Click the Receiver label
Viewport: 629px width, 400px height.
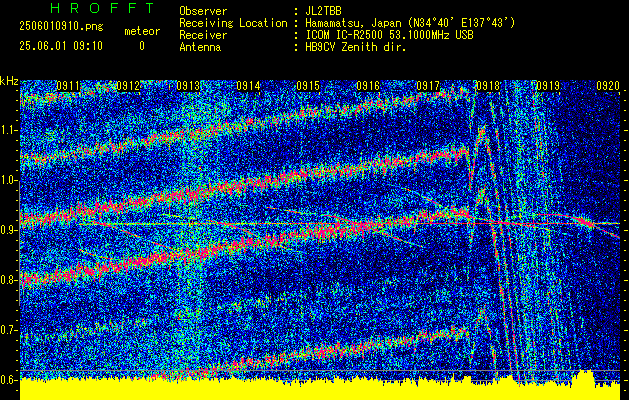pos(203,35)
